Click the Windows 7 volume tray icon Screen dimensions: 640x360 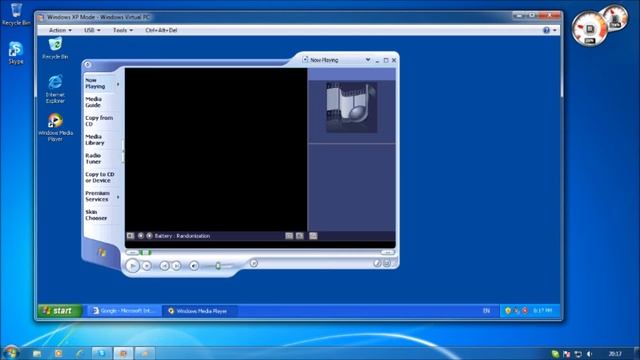pos(589,354)
